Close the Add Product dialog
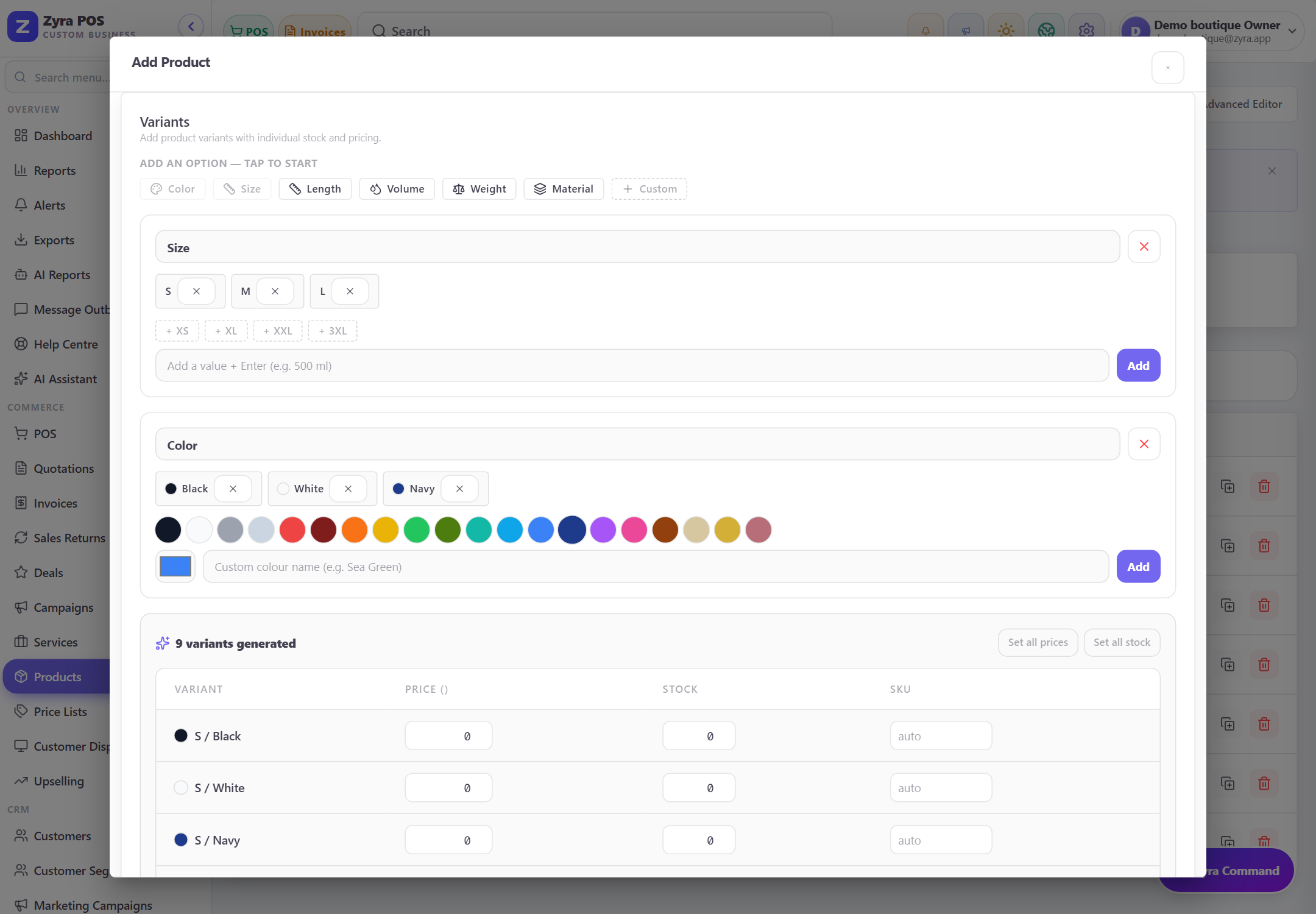The width and height of the screenshot is (1316, 914). 1167,68
